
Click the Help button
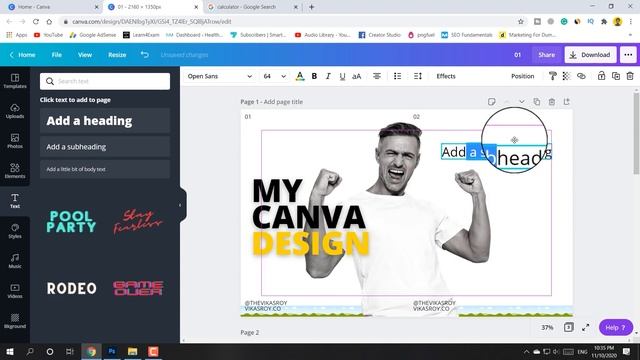point(616,327)
